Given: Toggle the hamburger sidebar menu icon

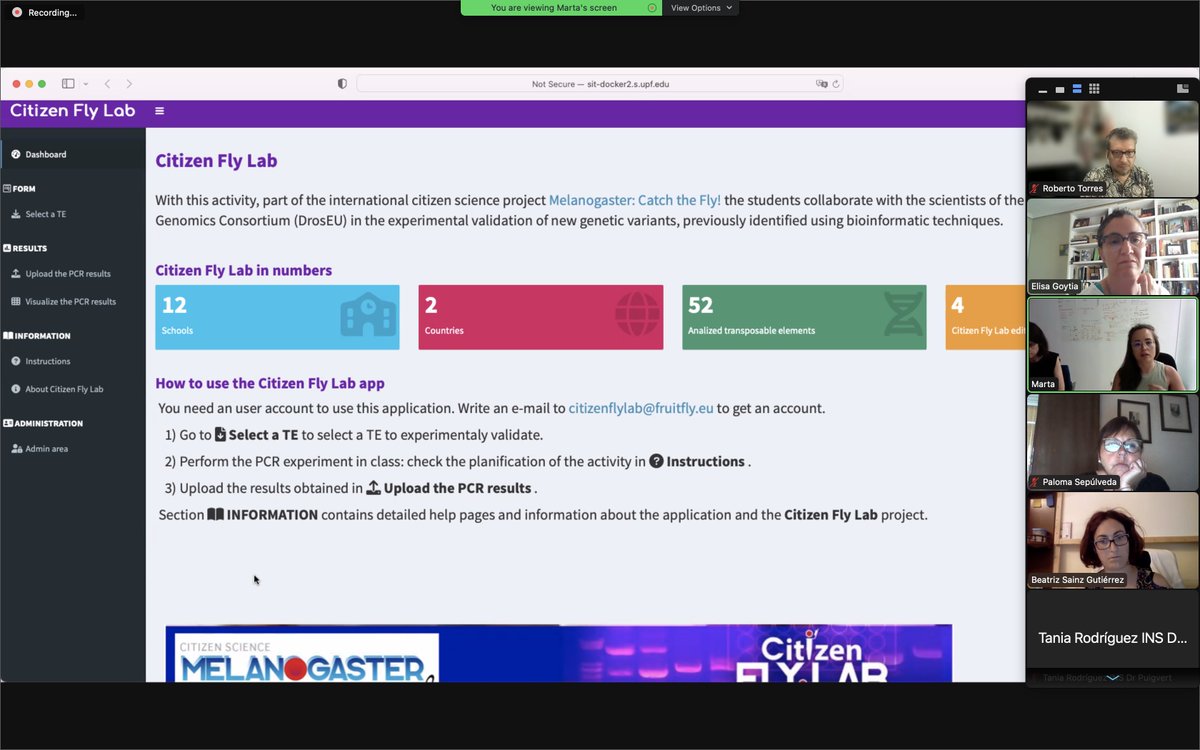Looking at the screenshot, I should tap(159, 111).
